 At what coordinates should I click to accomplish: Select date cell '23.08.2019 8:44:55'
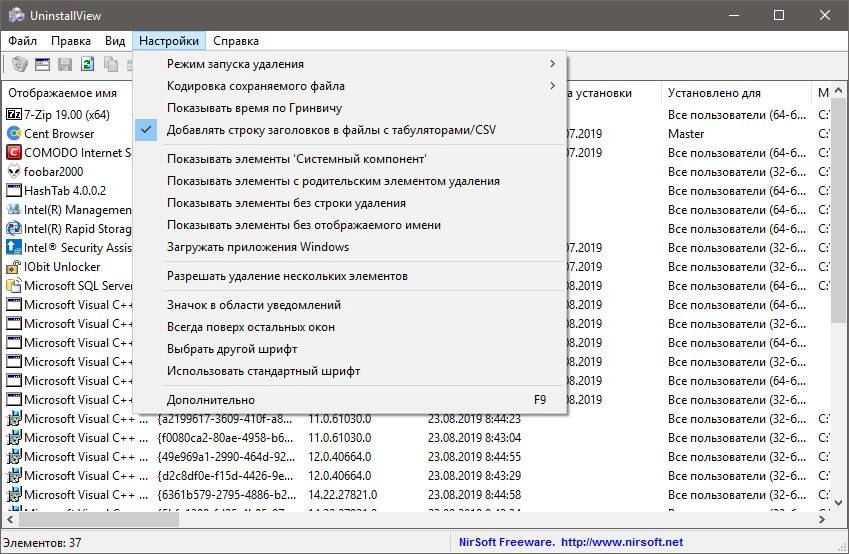(474, 457)
